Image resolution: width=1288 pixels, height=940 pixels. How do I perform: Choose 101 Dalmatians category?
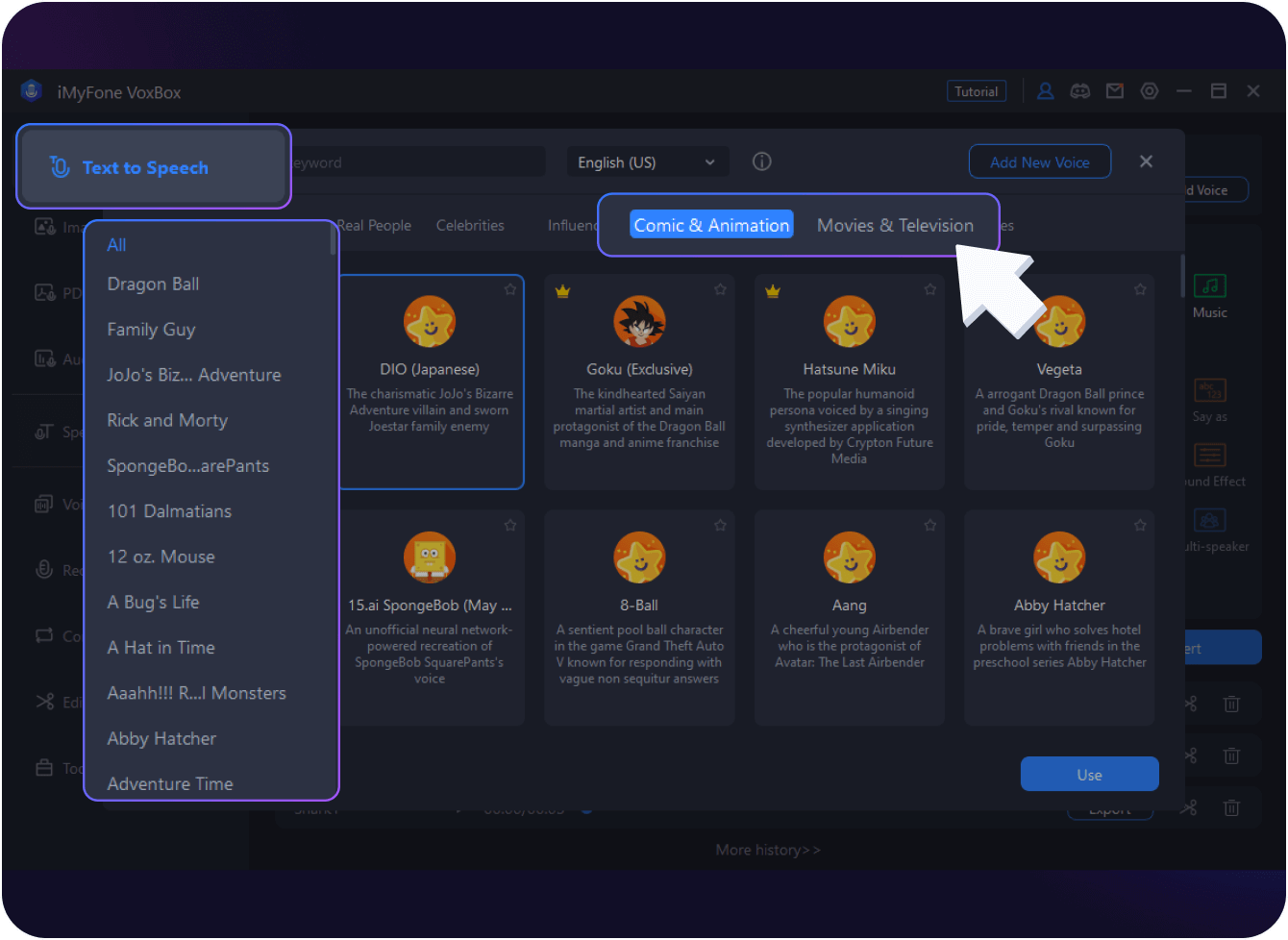pos(169,511)
